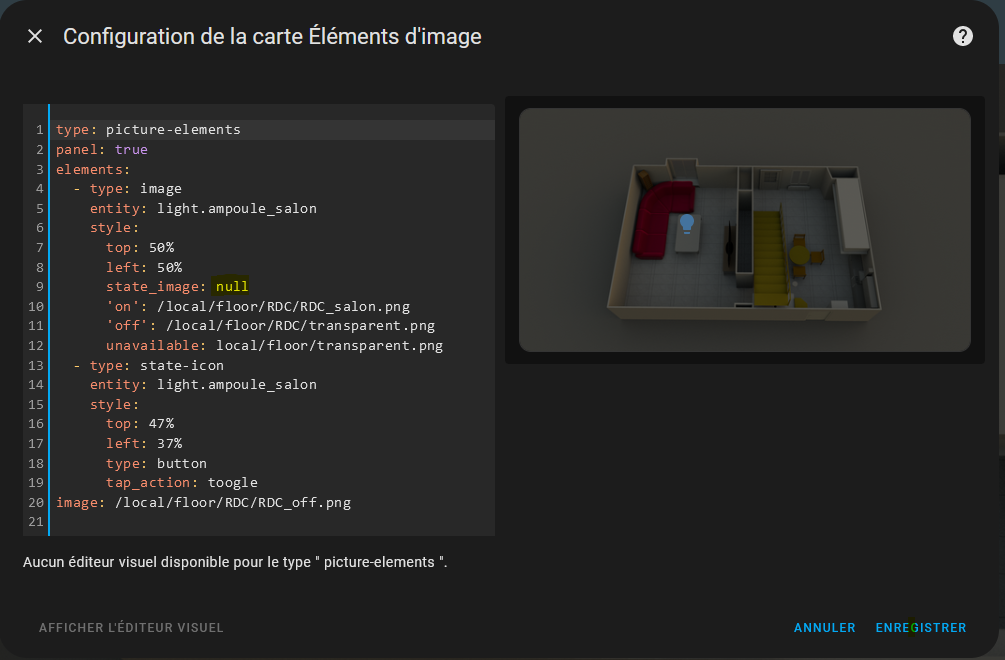This screenshot has width=1005, height=660.
Task: Click line 1 'type: picture-elements'
Action: pos(148,130)
